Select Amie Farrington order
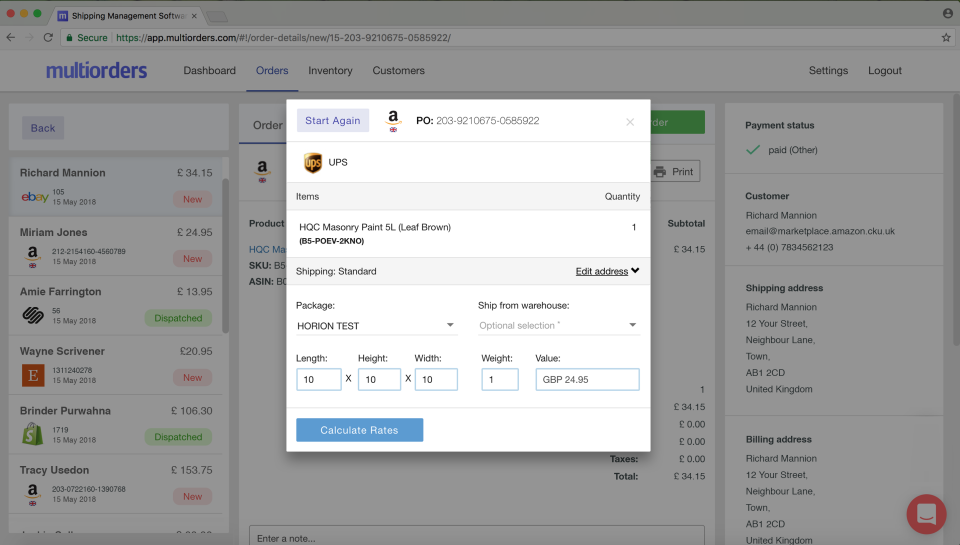The image size is (960, 545). pyautogui.click(x=116, y=306)
